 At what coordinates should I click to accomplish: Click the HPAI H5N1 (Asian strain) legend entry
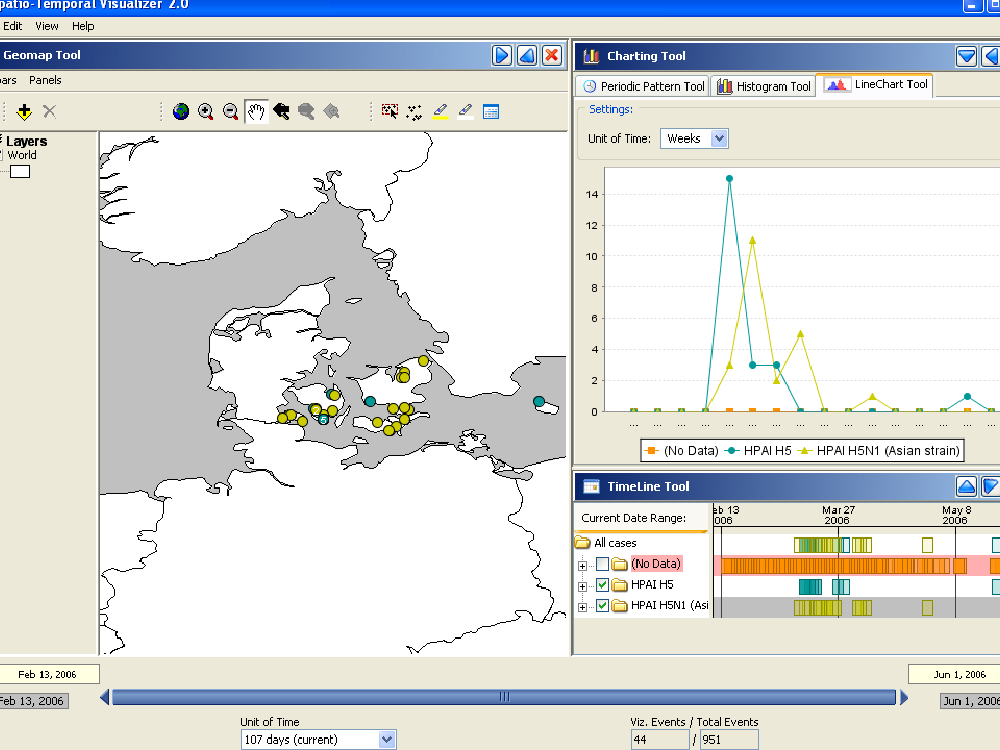click(879, 451)
